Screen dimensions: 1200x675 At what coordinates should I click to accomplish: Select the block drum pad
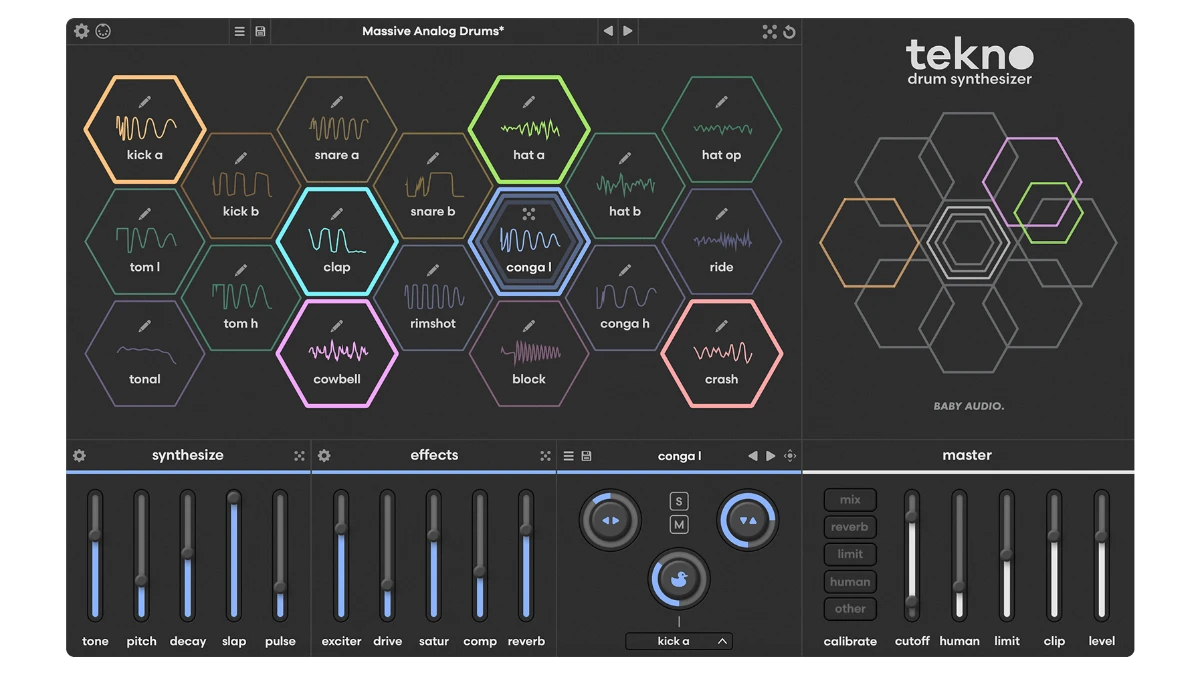coord(529,353)
